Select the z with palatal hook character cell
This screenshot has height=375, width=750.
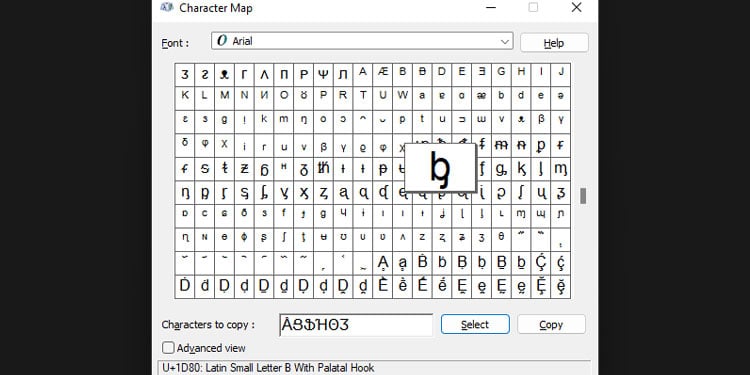coord(323,193)
